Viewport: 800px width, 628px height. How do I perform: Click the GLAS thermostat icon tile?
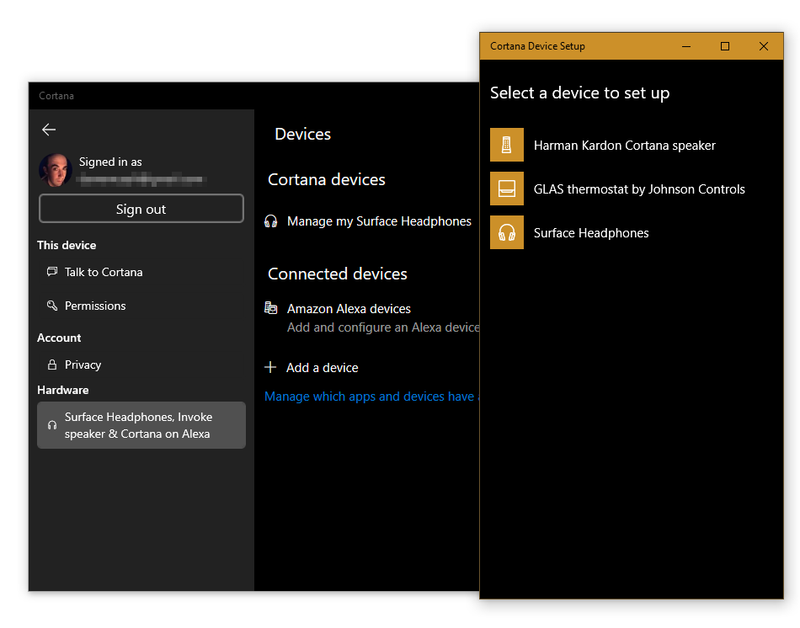507,189
